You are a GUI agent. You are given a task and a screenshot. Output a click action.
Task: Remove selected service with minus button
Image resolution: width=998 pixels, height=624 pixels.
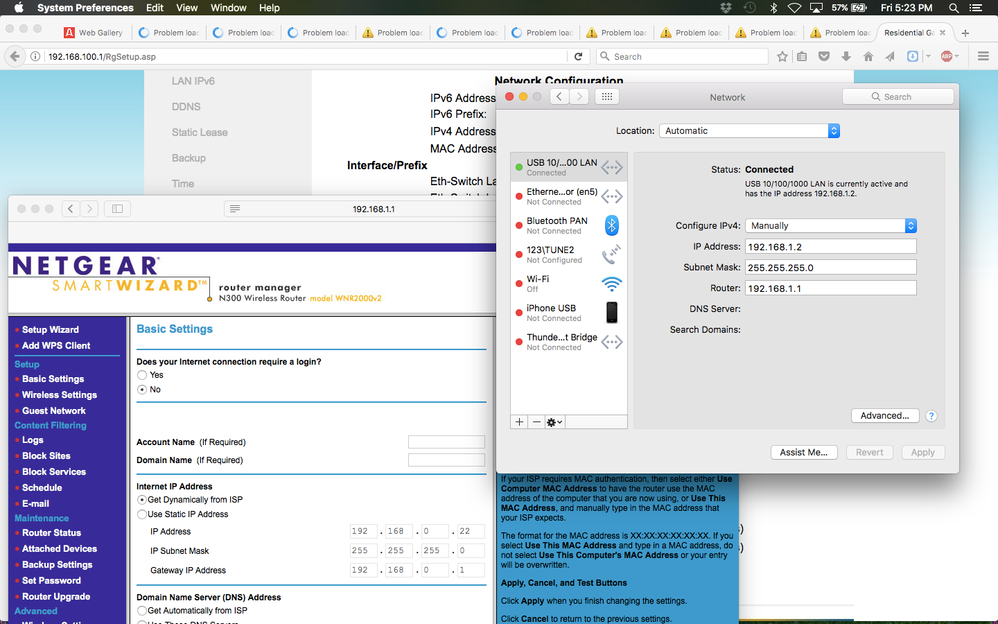[536, 422]
